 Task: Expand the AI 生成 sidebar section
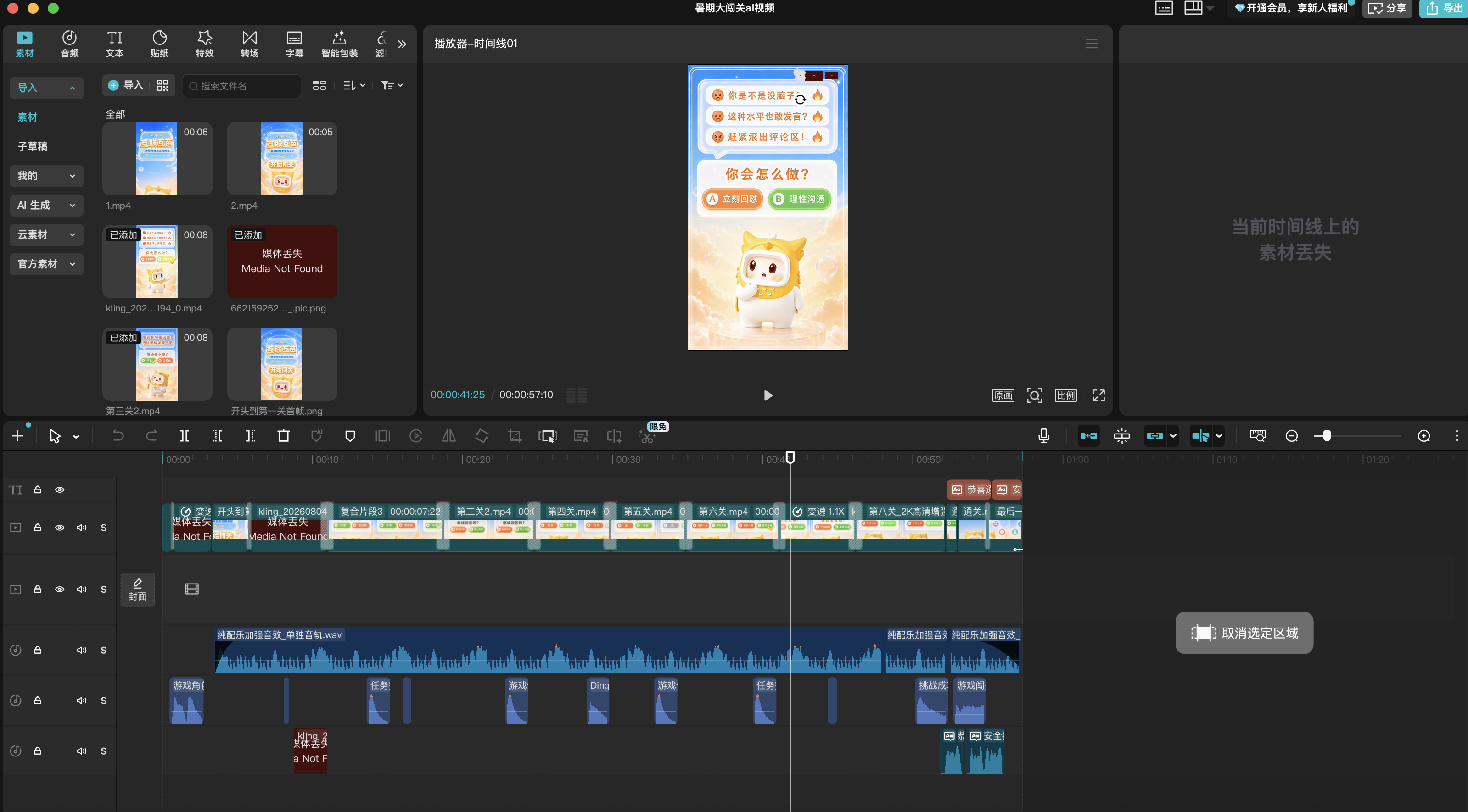click(x=47, y=206)
